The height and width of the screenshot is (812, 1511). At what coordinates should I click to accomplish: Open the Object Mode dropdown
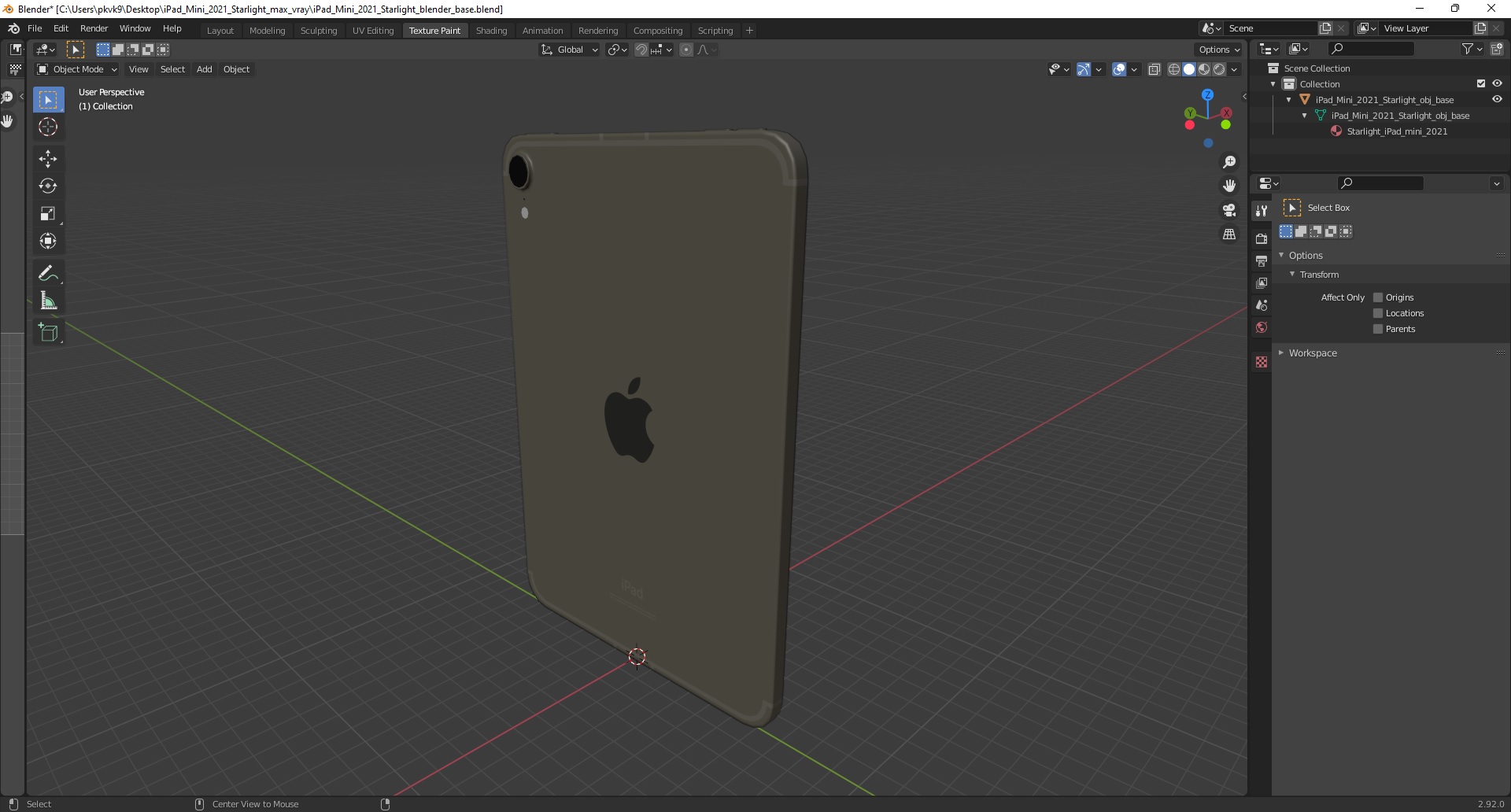click(77, 69)
